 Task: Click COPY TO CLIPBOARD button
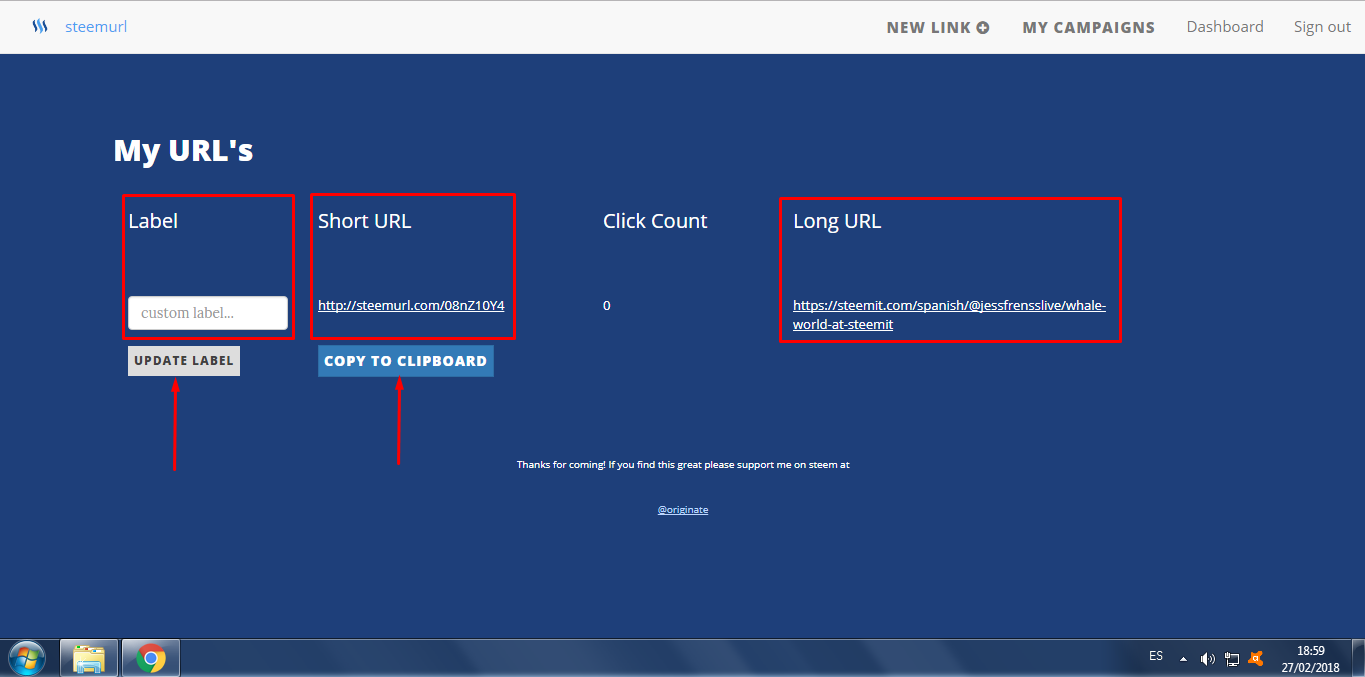pyautogui.click(x=405, y=361)
